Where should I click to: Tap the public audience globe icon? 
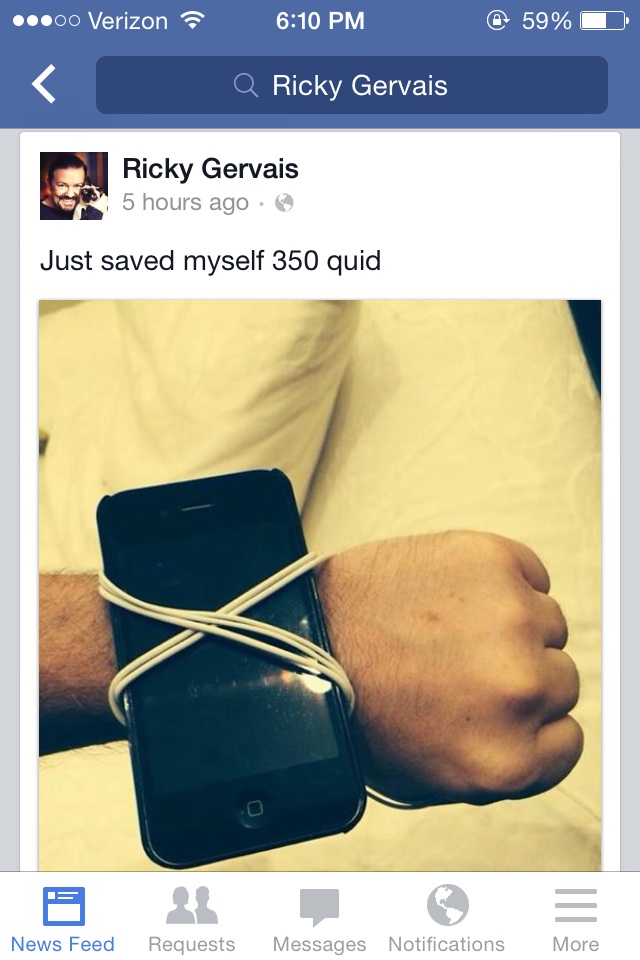(x=284, y=202)
